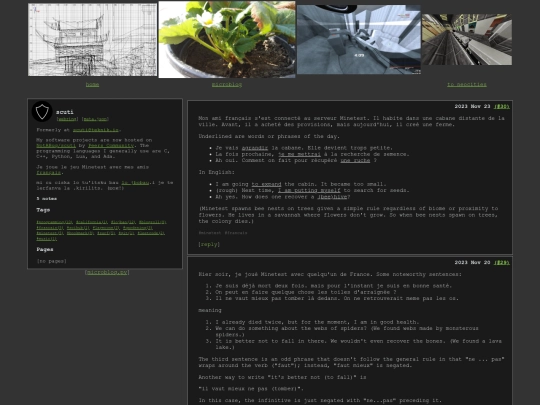Image resolution: width=540 pixels, height=405 pixels.
Task: Open the microblog.py footer link
Action: (x=107, y=272)
